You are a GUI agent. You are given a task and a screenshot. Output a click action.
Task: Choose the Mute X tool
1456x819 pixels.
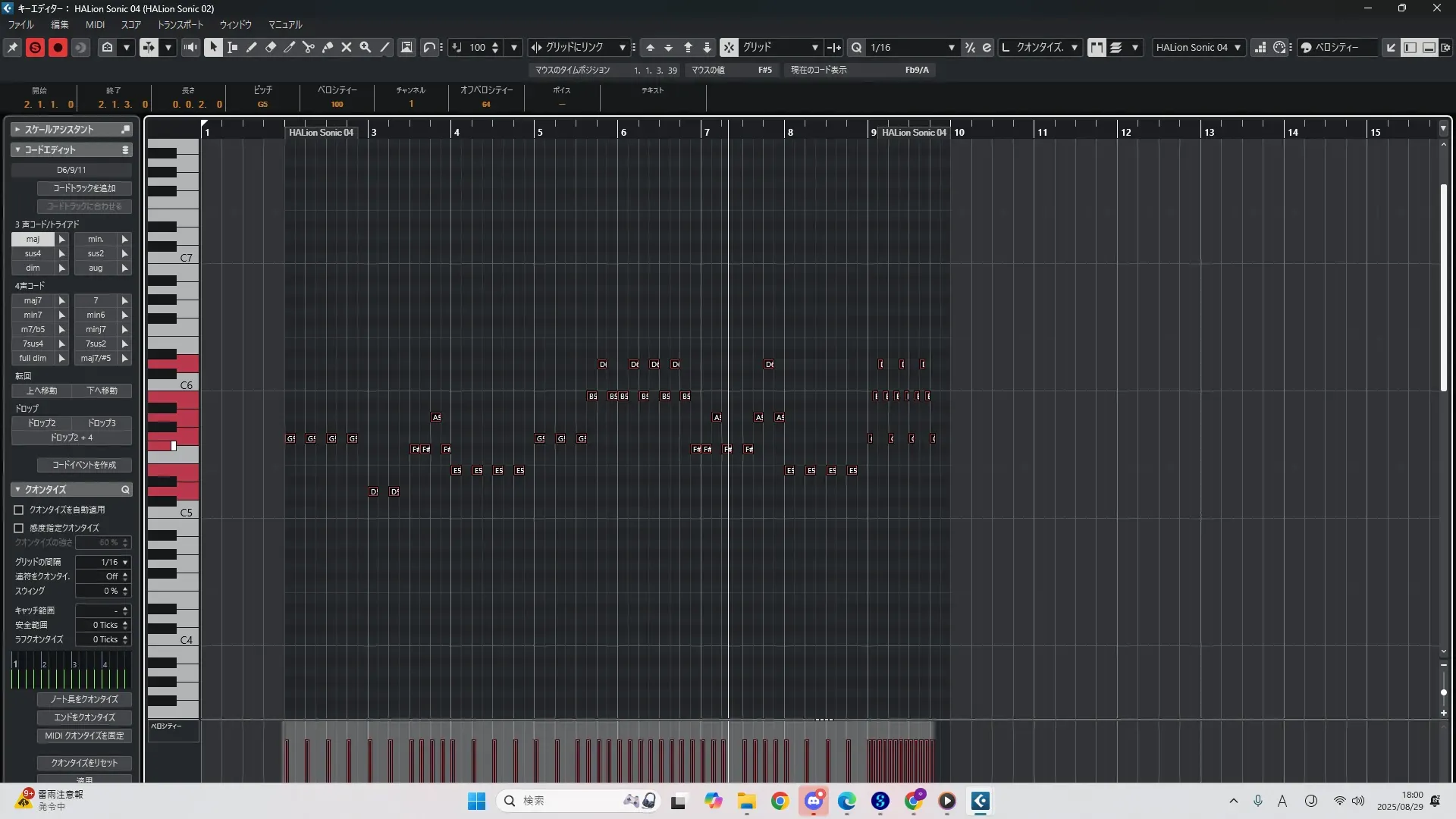tap(347, 47)
